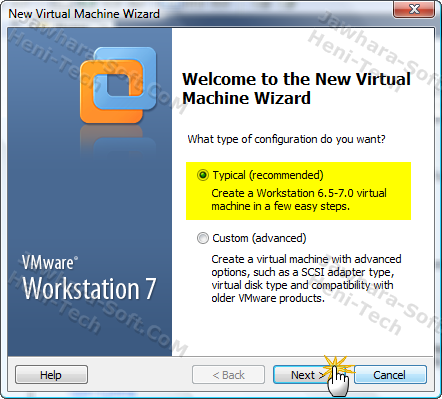Image resolution: width=442 pixels, height=399 pixels.
Task: Click the "Typical (recommended)" option label
Action: (268, 175)
